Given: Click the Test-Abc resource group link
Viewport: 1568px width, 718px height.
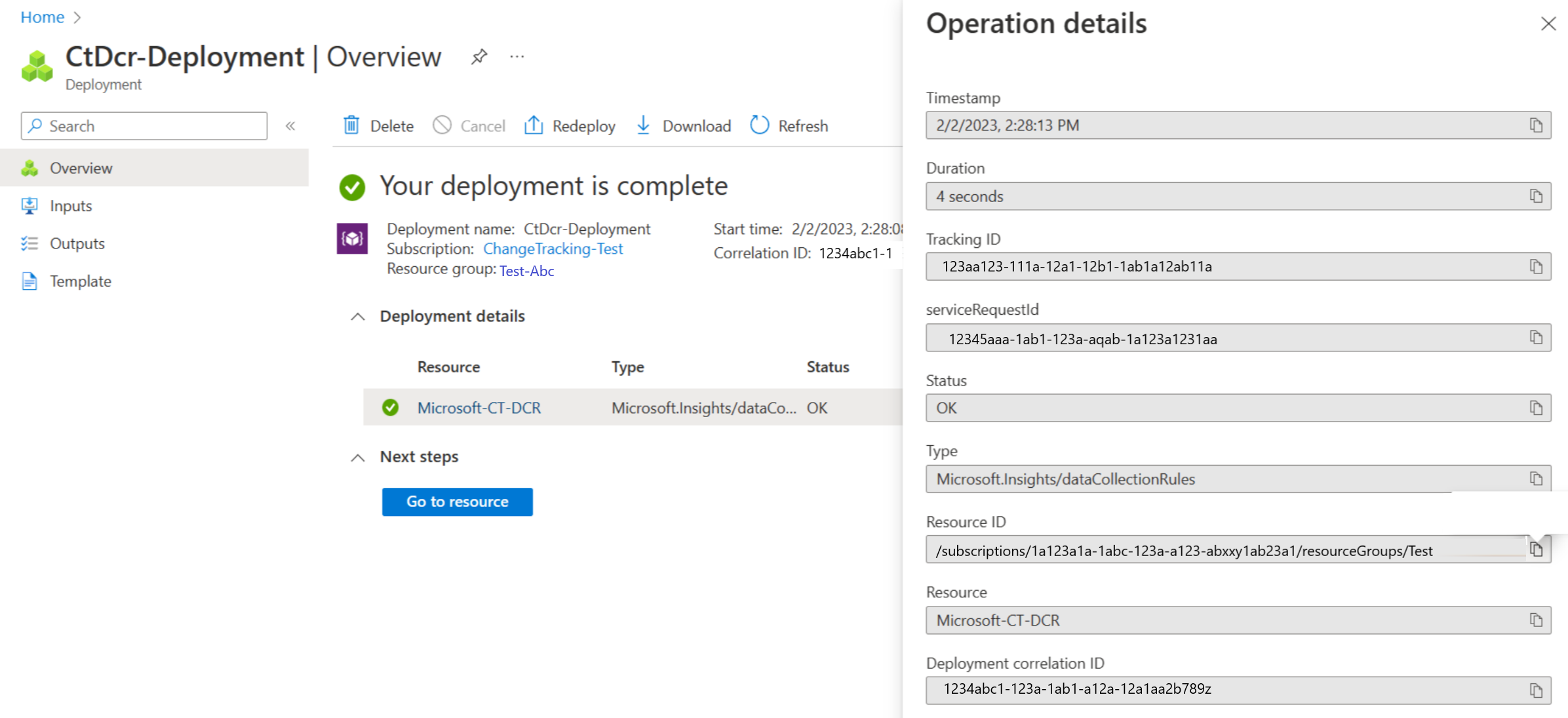Looking at the screenshot, I should pos(527,271).
